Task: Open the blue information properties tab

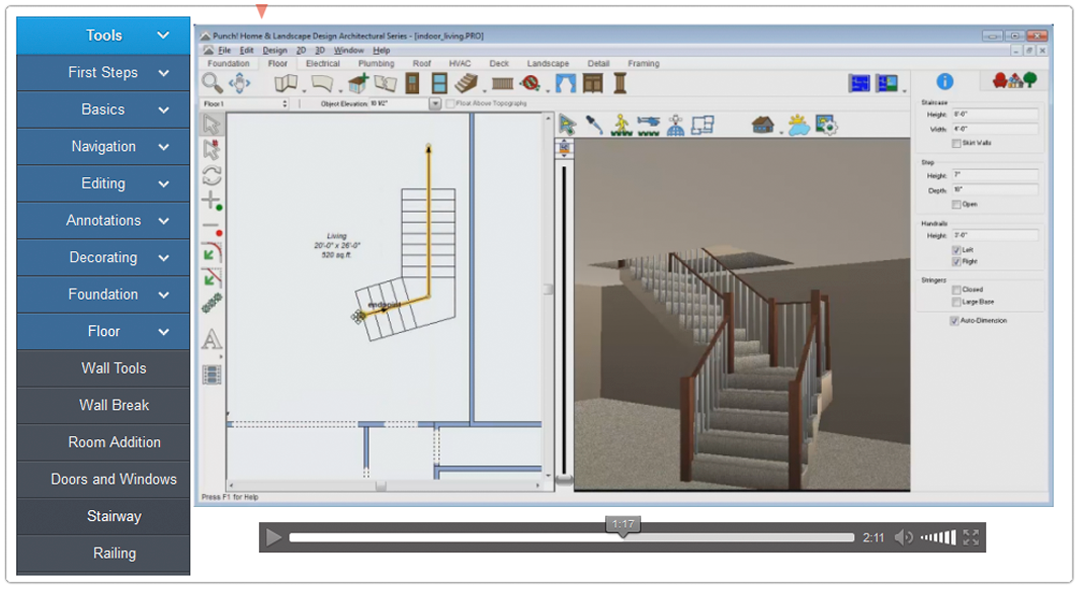Action: tap(943, 82)
